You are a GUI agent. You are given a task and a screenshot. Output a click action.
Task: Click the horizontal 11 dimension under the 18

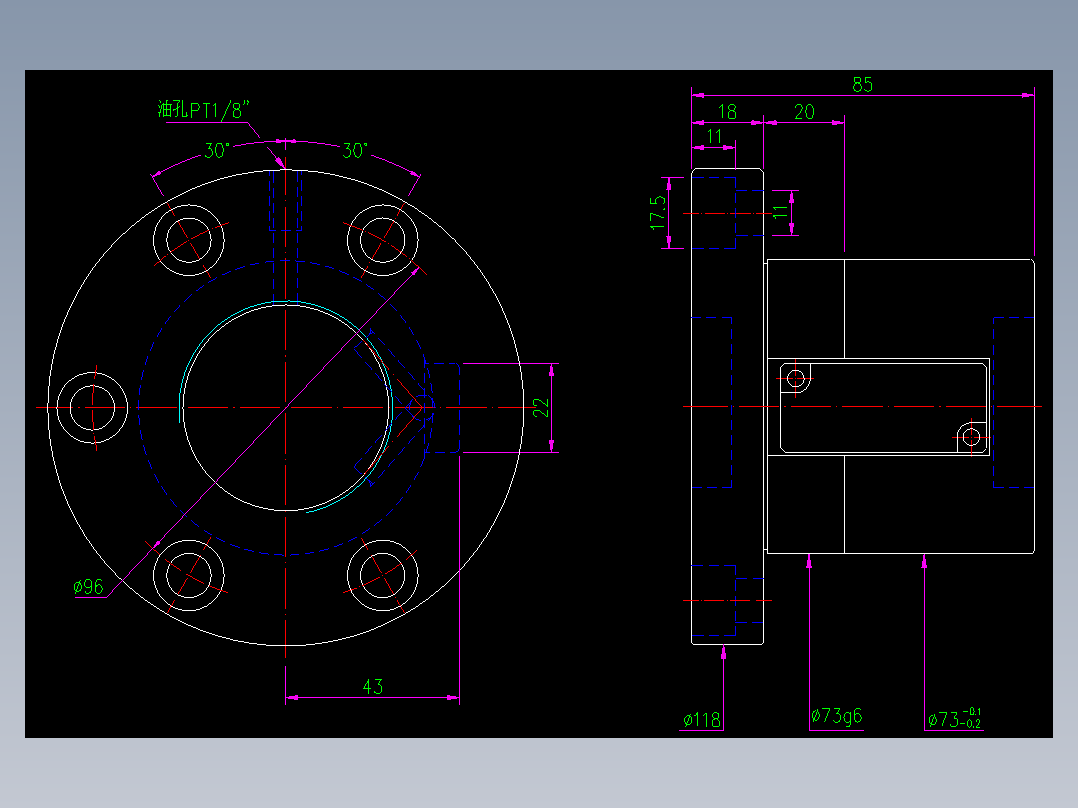coord(714,136)
